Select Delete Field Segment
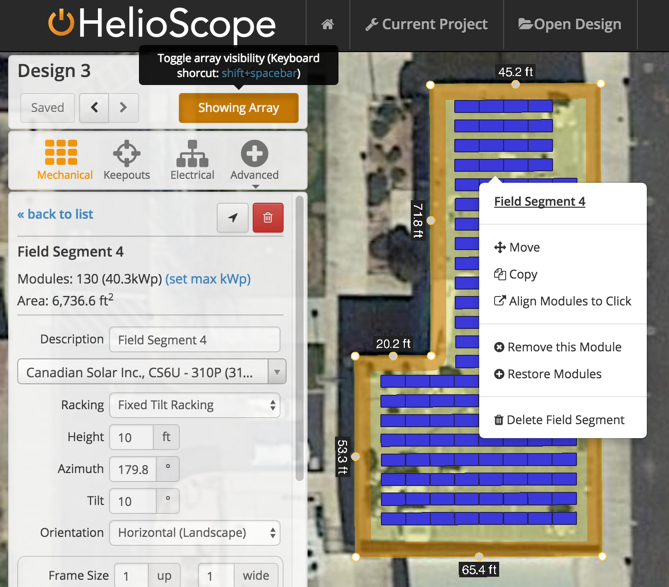This screenshot has width=669, height=587. [559, 420]
